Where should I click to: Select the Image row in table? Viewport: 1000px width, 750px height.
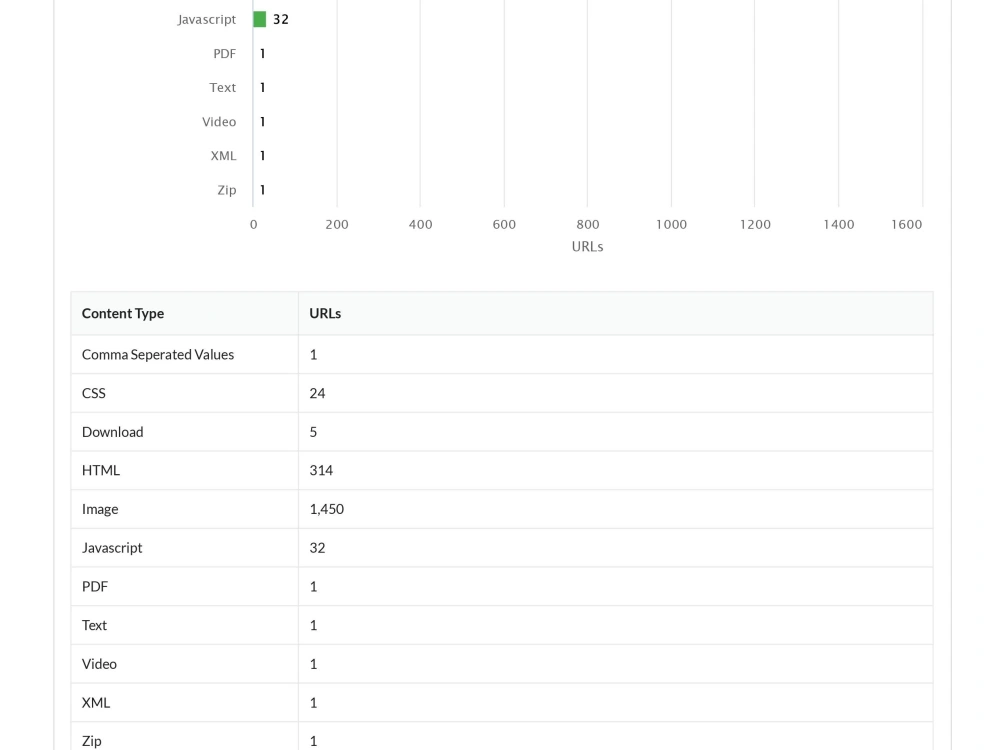pyautogui.click(x=502, y=510)
